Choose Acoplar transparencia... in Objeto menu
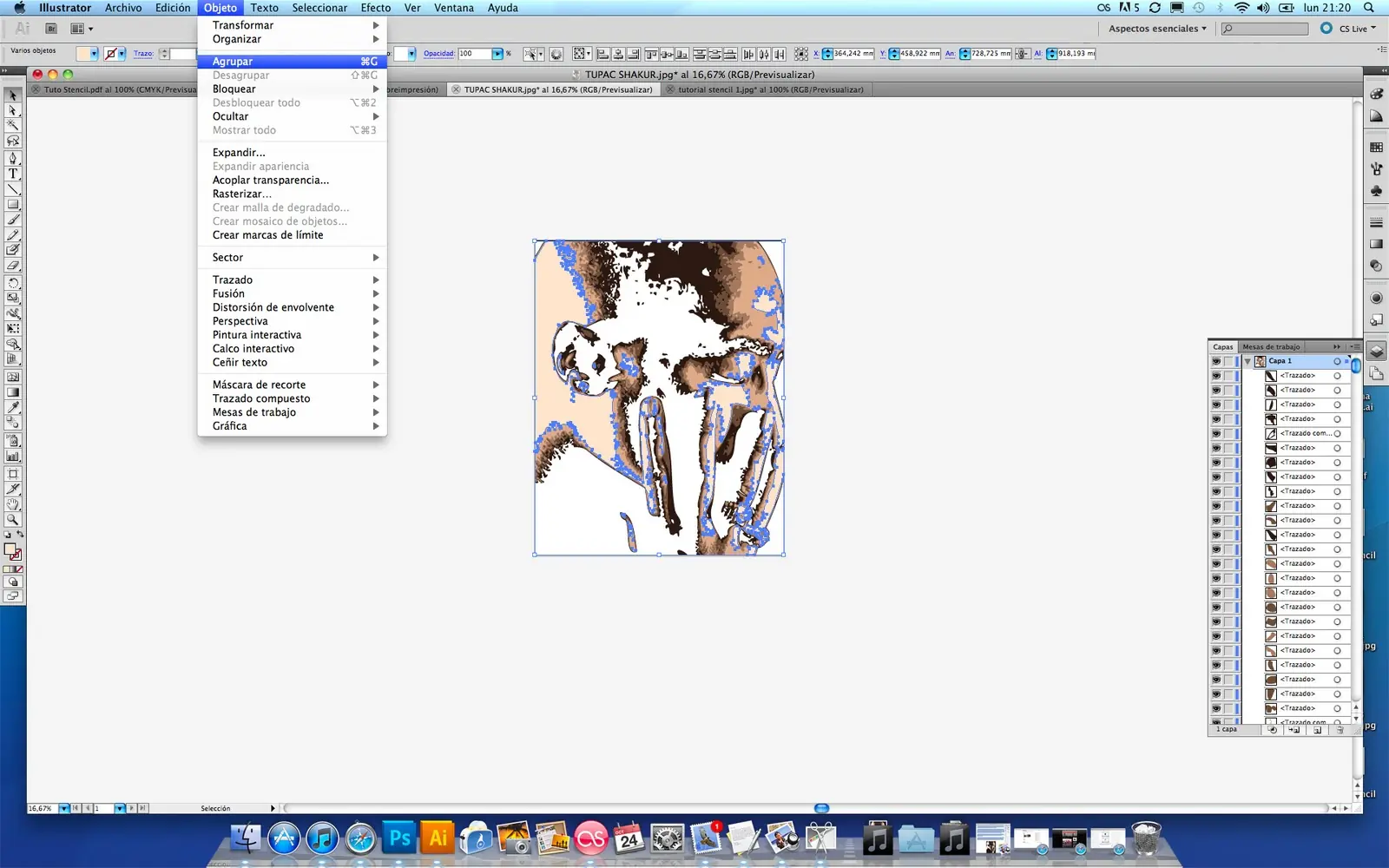1389x868 pixels. 292,180
